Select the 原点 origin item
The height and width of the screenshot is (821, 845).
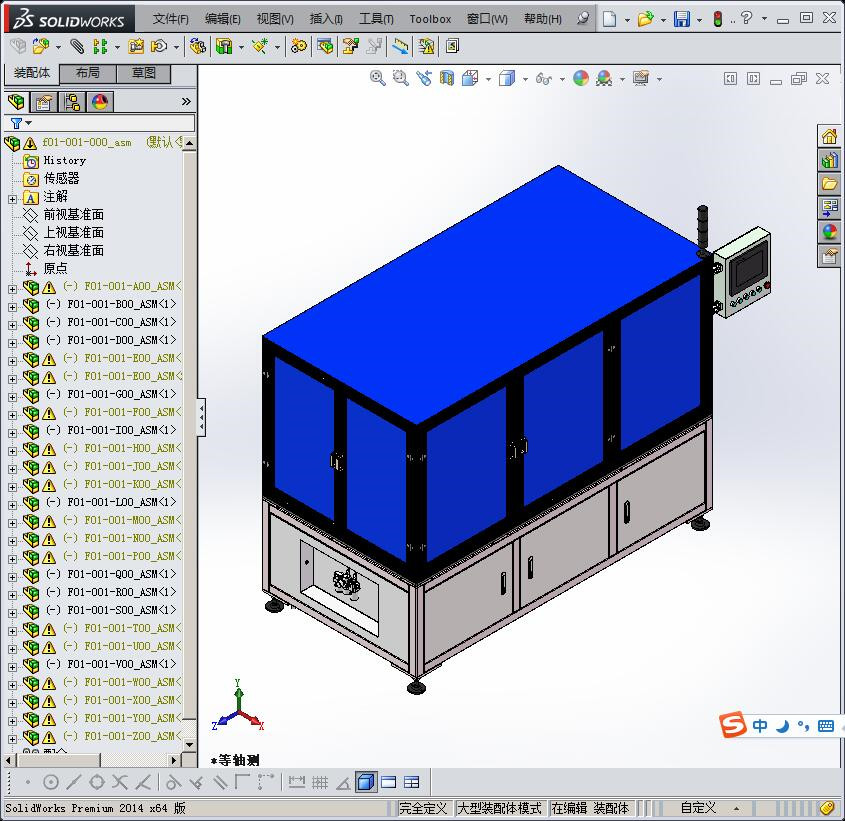point(55,268)
